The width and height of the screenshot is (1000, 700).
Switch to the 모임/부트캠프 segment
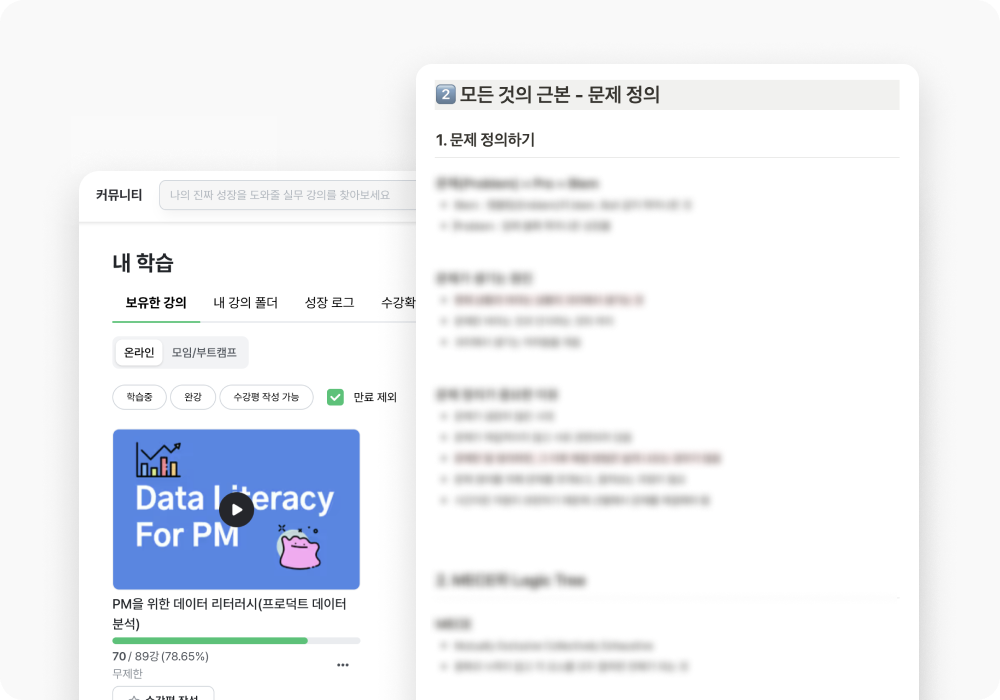click(204, 353)
